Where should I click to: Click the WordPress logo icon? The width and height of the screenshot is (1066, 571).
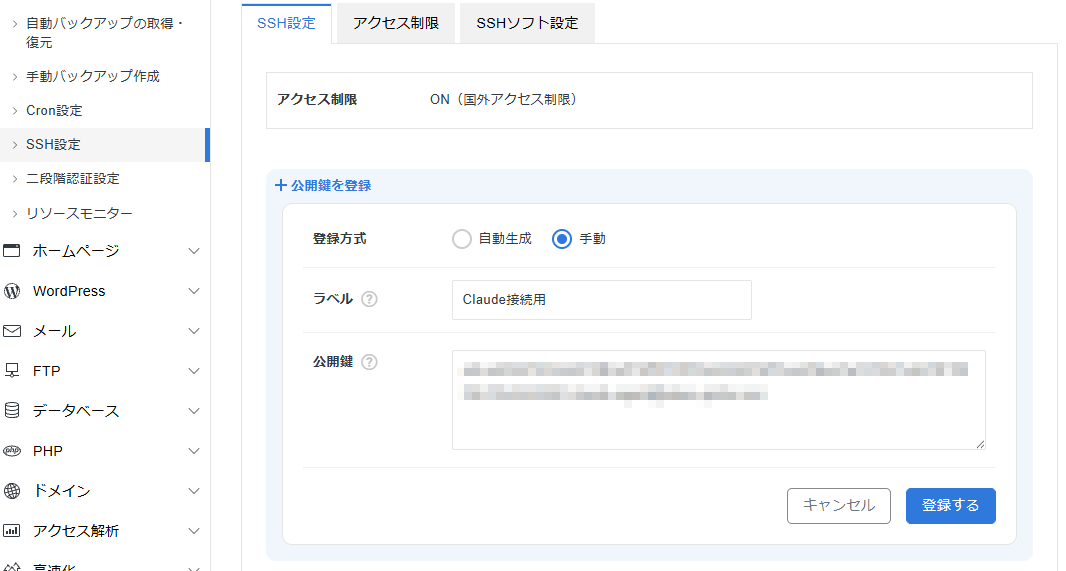(12, 291)
